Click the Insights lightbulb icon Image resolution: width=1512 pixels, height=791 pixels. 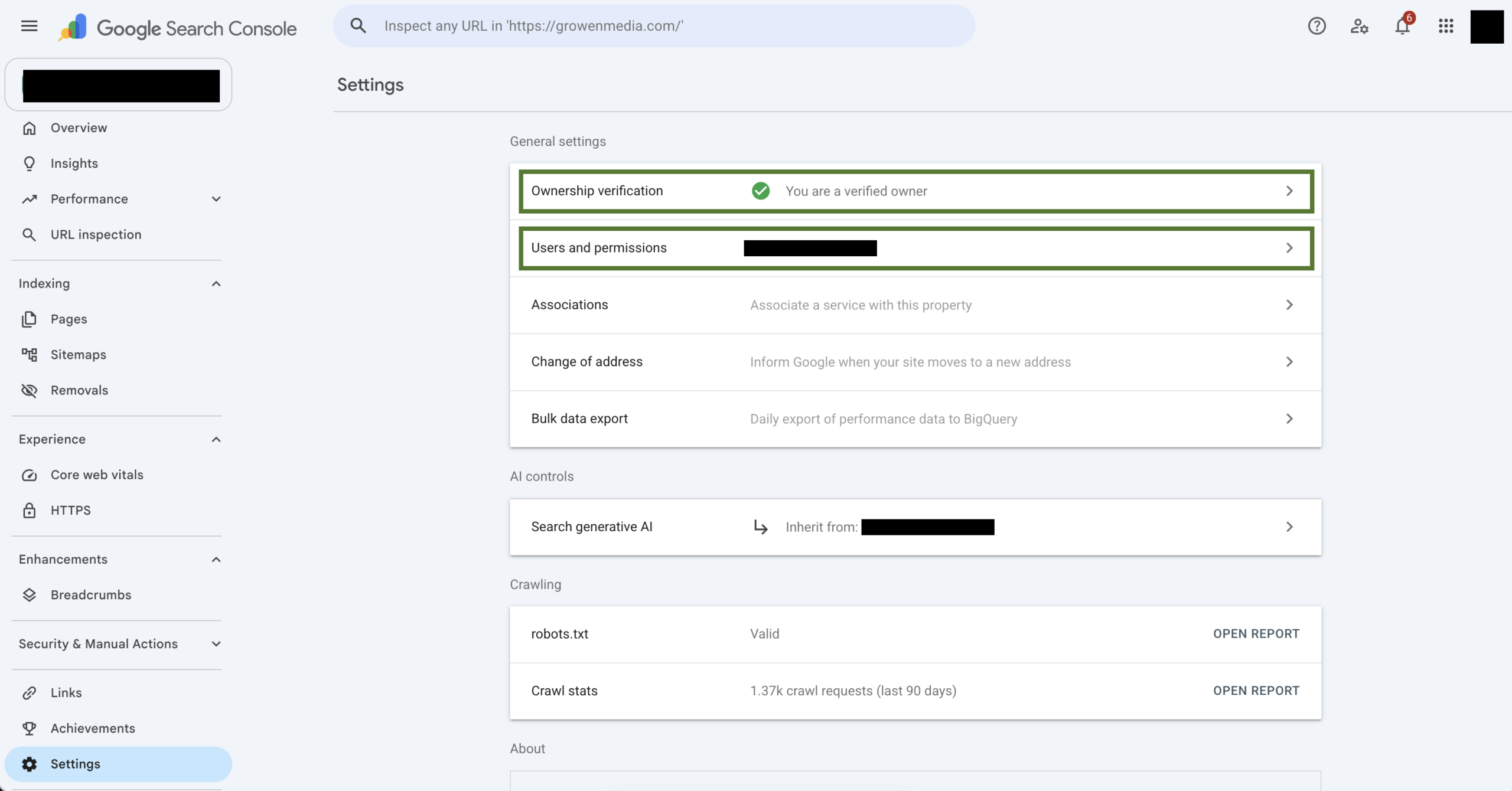(29, 164)
